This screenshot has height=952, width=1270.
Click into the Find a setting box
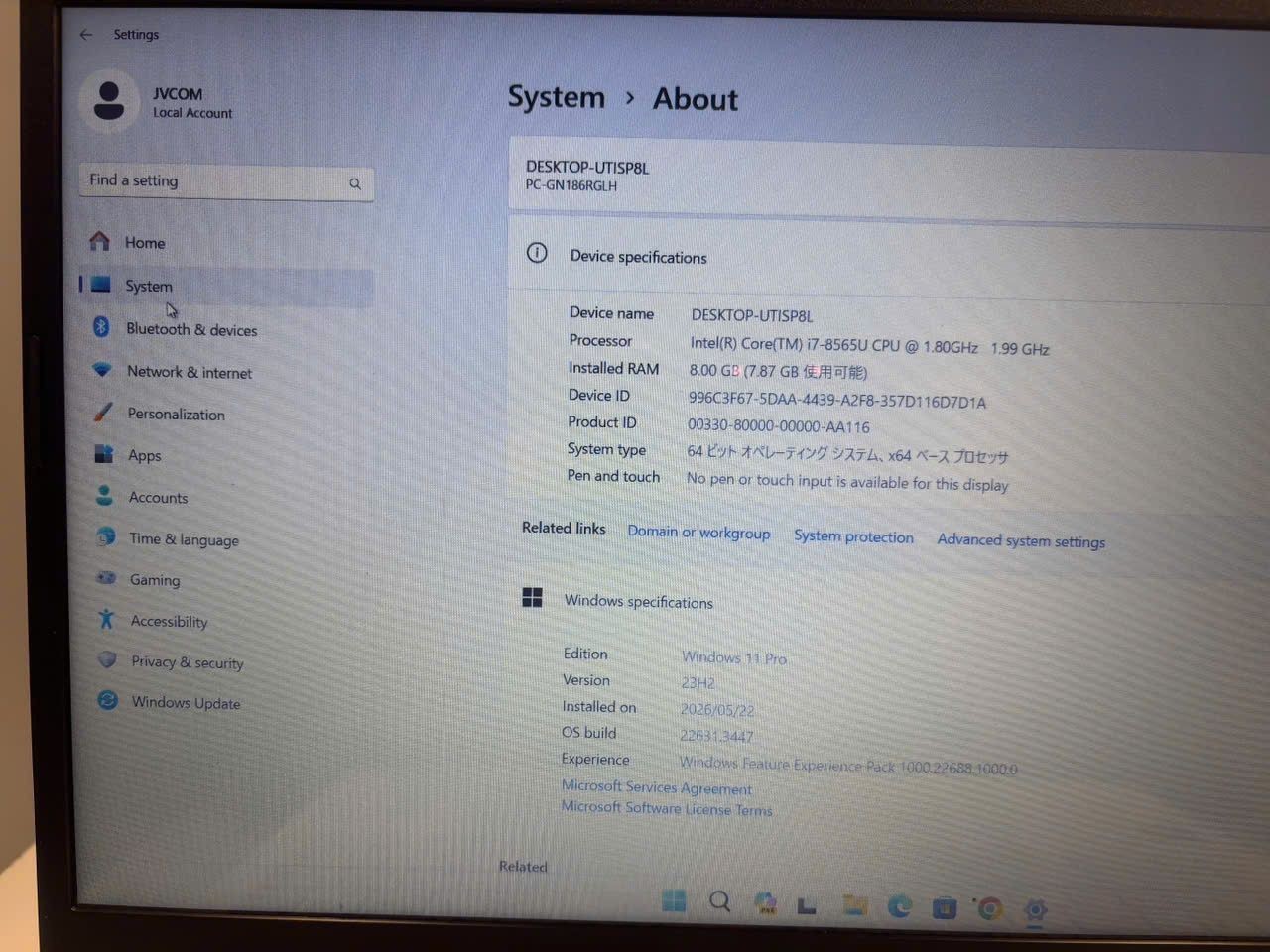(226, 181)
